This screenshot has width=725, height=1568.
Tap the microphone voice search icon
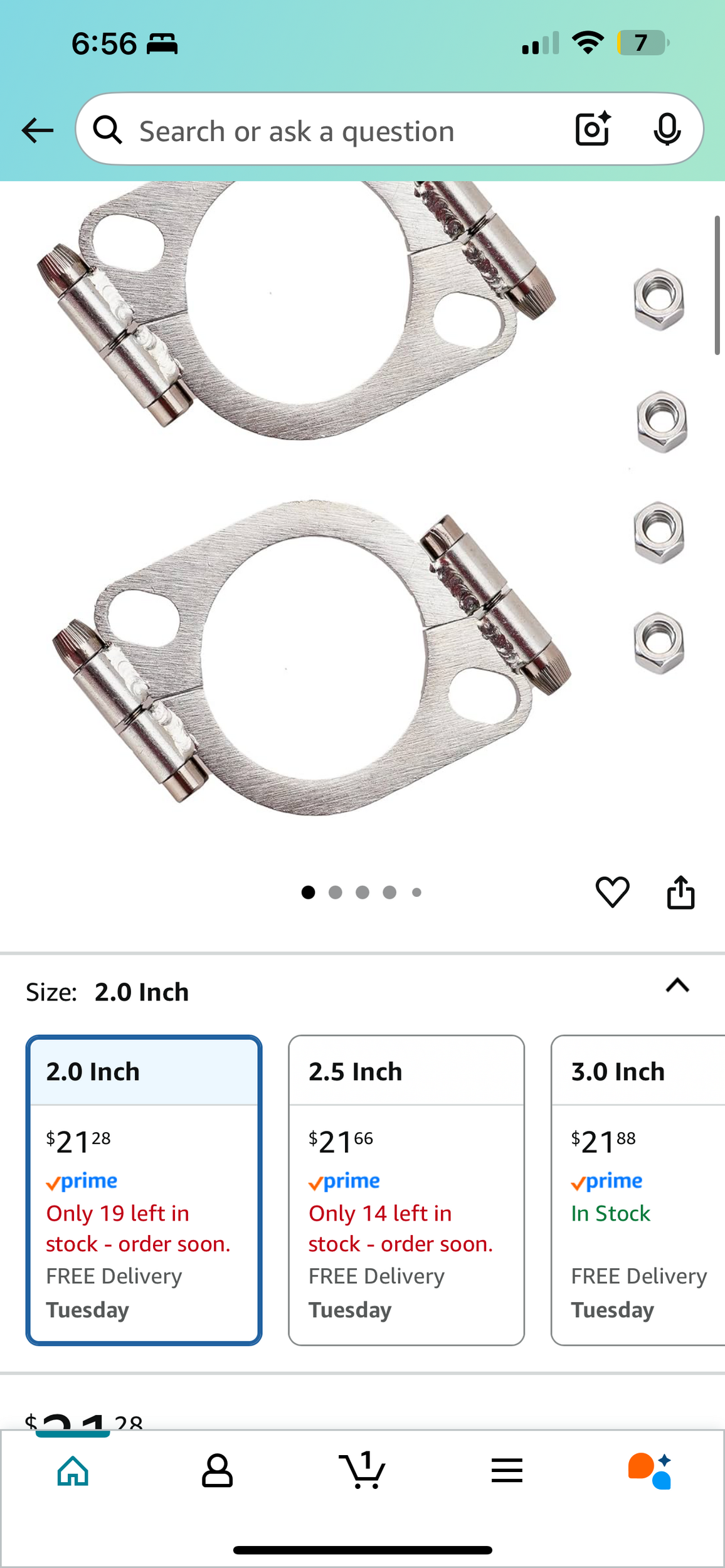(667, 129)
